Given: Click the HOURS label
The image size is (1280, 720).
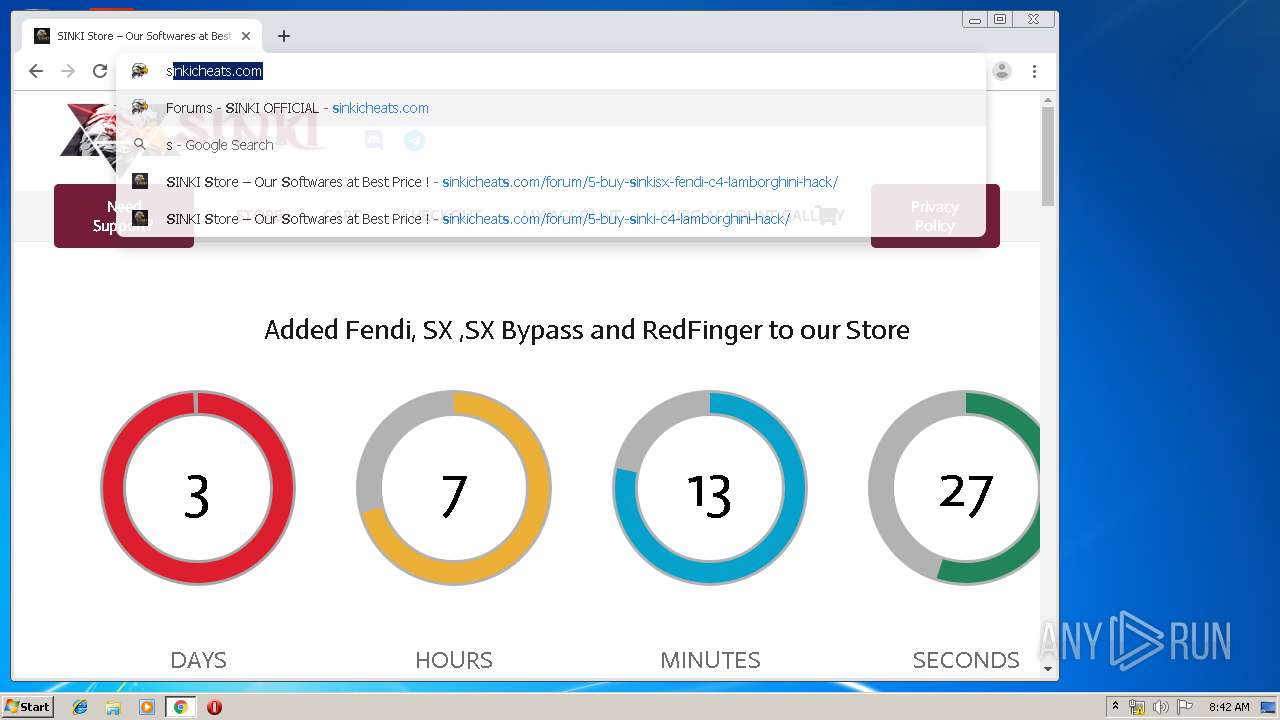Looking at the screenshot, I should pyautogui.click(x=454, y=660).
